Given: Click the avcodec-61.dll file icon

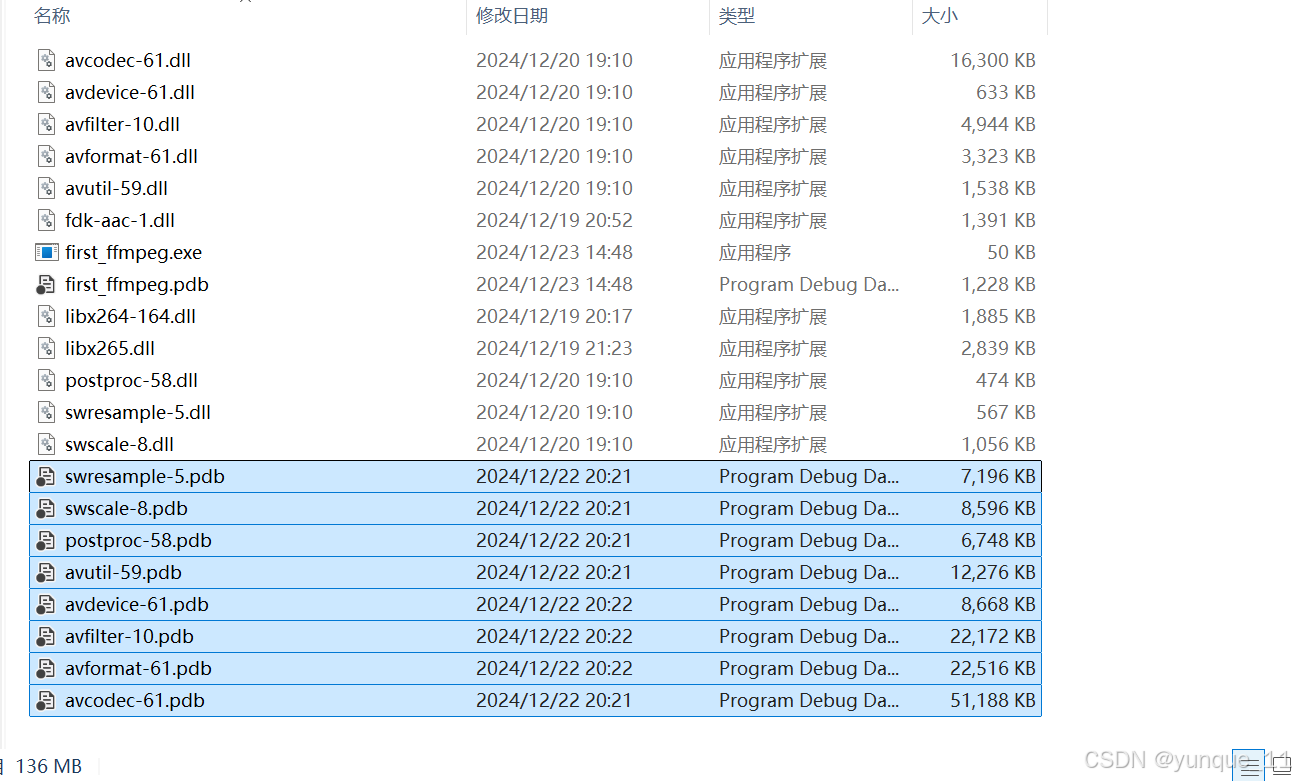Looking at the screenshot, I should click(x=46, y=60).
